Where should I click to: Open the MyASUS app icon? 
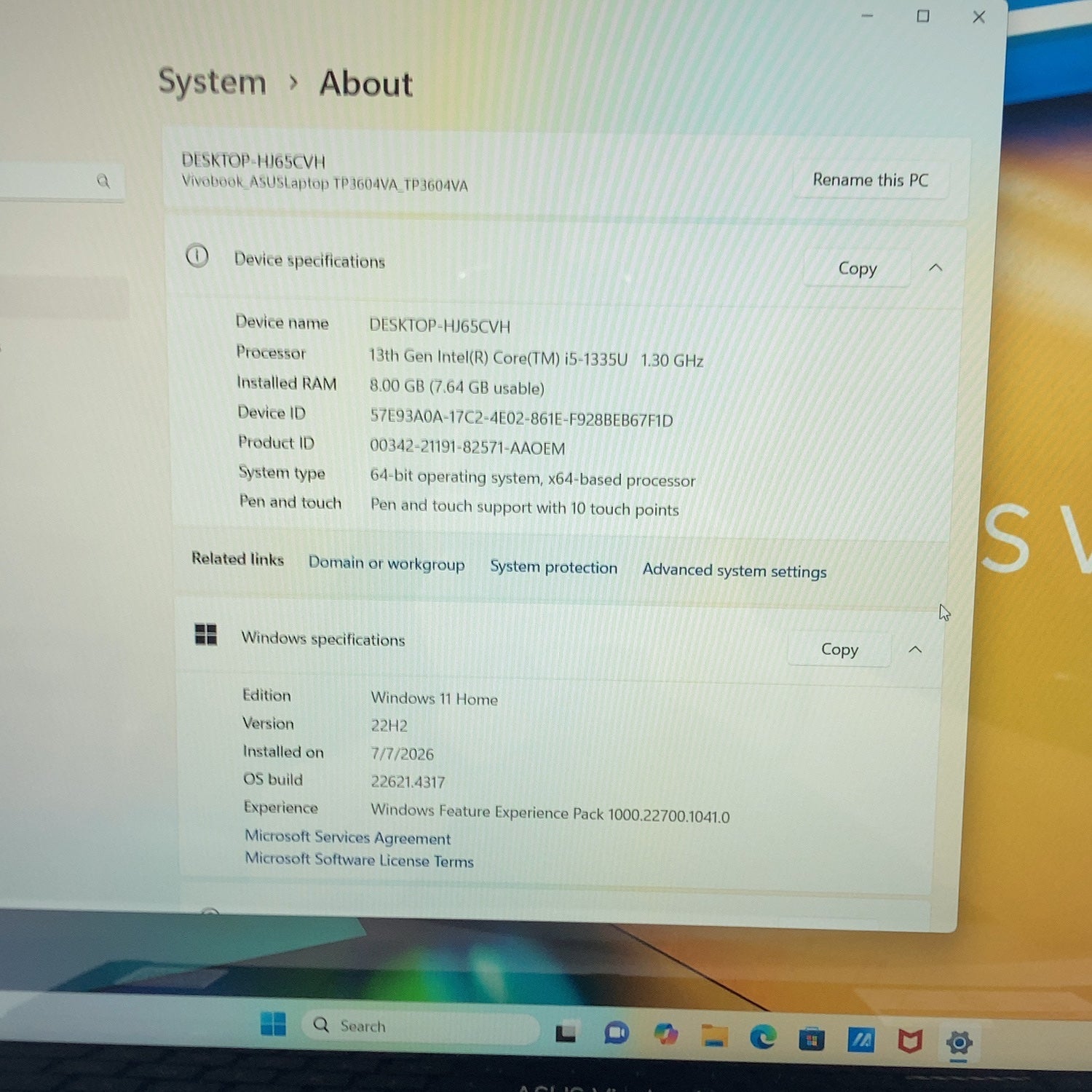tap(861, 1041)
